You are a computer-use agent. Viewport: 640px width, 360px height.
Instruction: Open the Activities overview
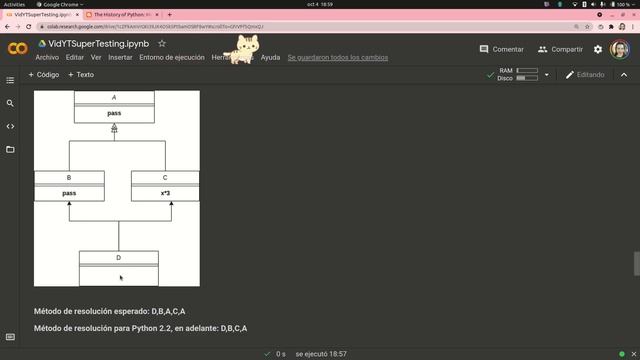click(x=14, y=4)
